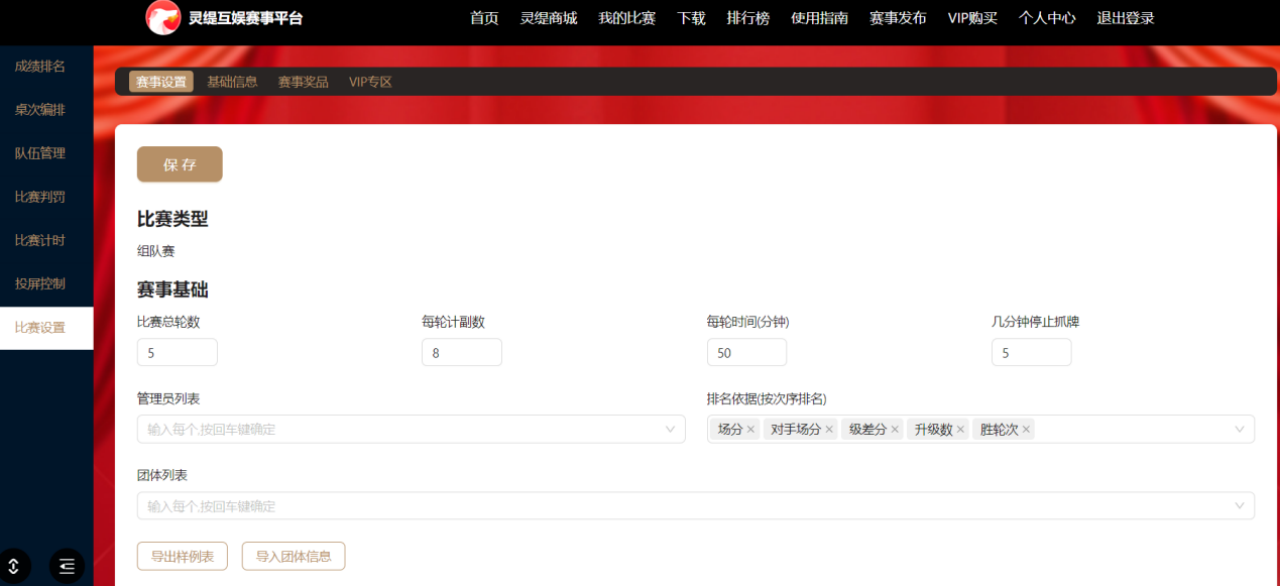Screen dimensions: 1280x586
Task: Click into the 团体列表 input box
Action: point(696,506)
